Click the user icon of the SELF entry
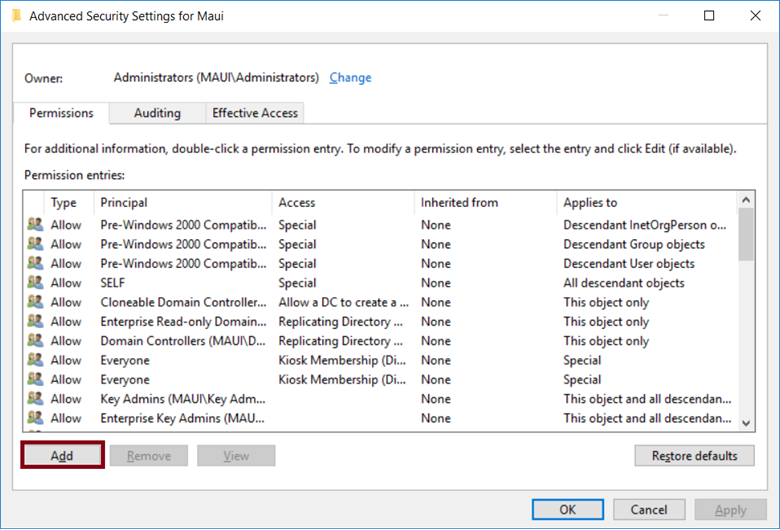780x530 pixels. [35, 283]
